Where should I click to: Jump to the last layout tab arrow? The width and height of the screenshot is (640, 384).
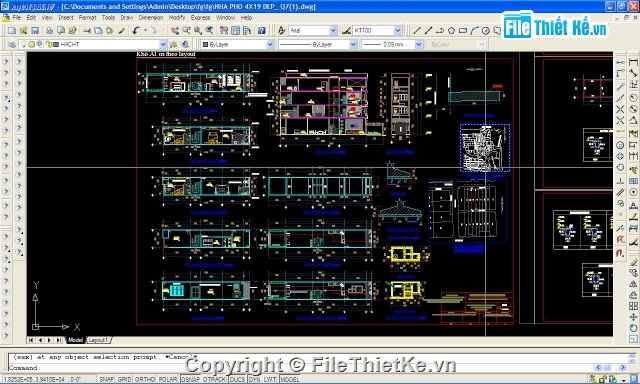(58, 340)
